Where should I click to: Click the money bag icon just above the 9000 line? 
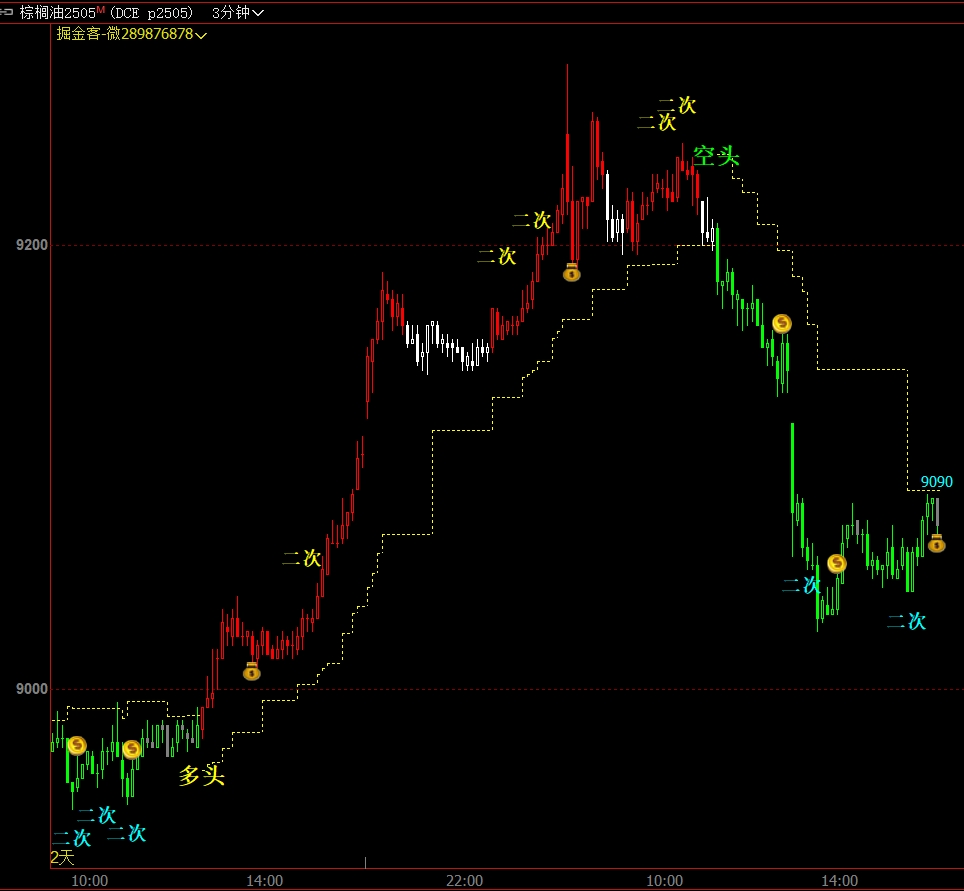pos(251,671)
